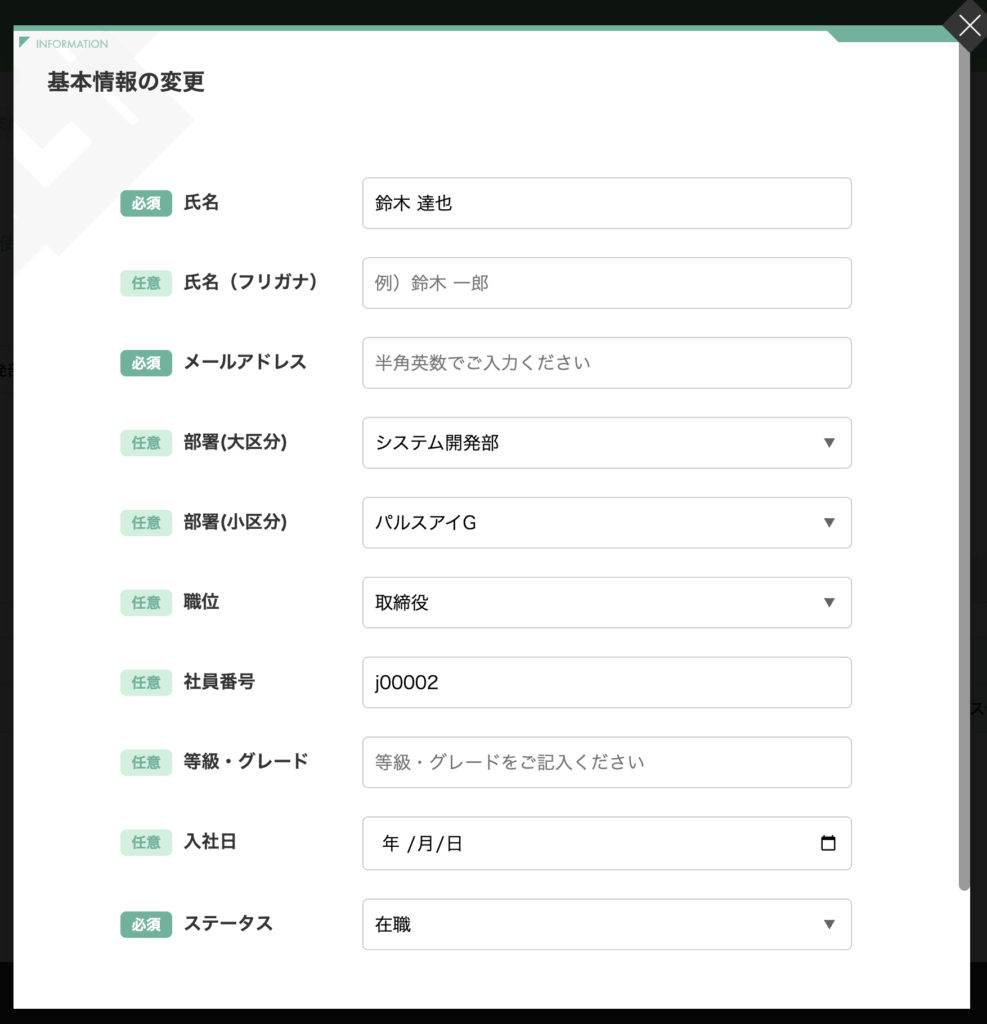The width and height of the screenshot is (987, 1024).
Task: Click the メールアドレス input field
Action: click(607, 362)
